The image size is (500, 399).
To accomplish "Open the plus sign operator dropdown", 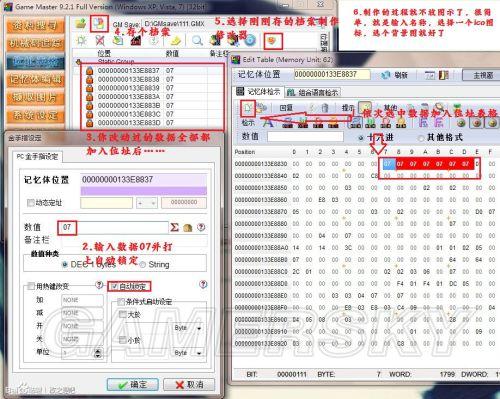I will 147,203.
